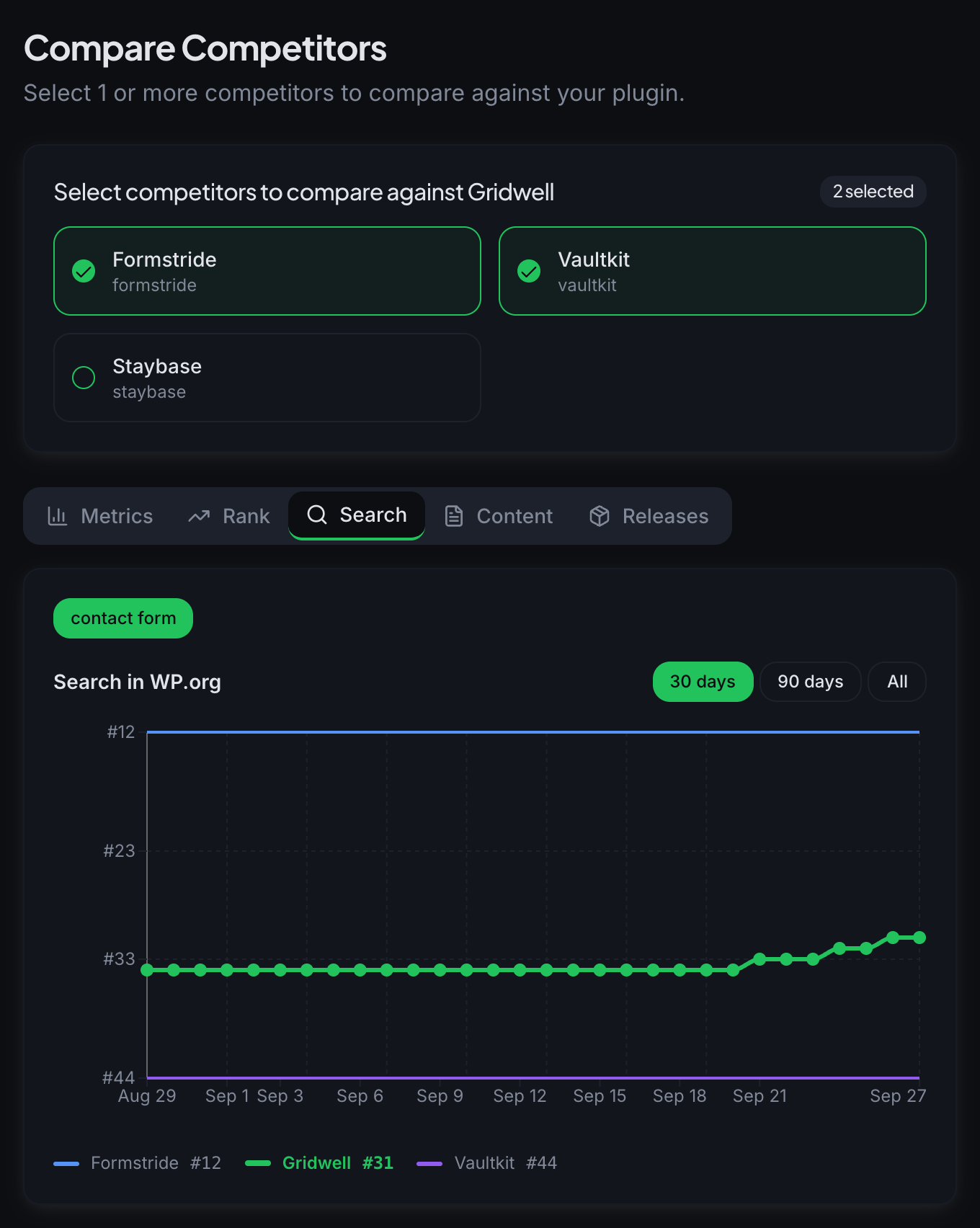Click the Sep 21 axis label
This screenshot has width=980, height=1228.
point(759,1096)
